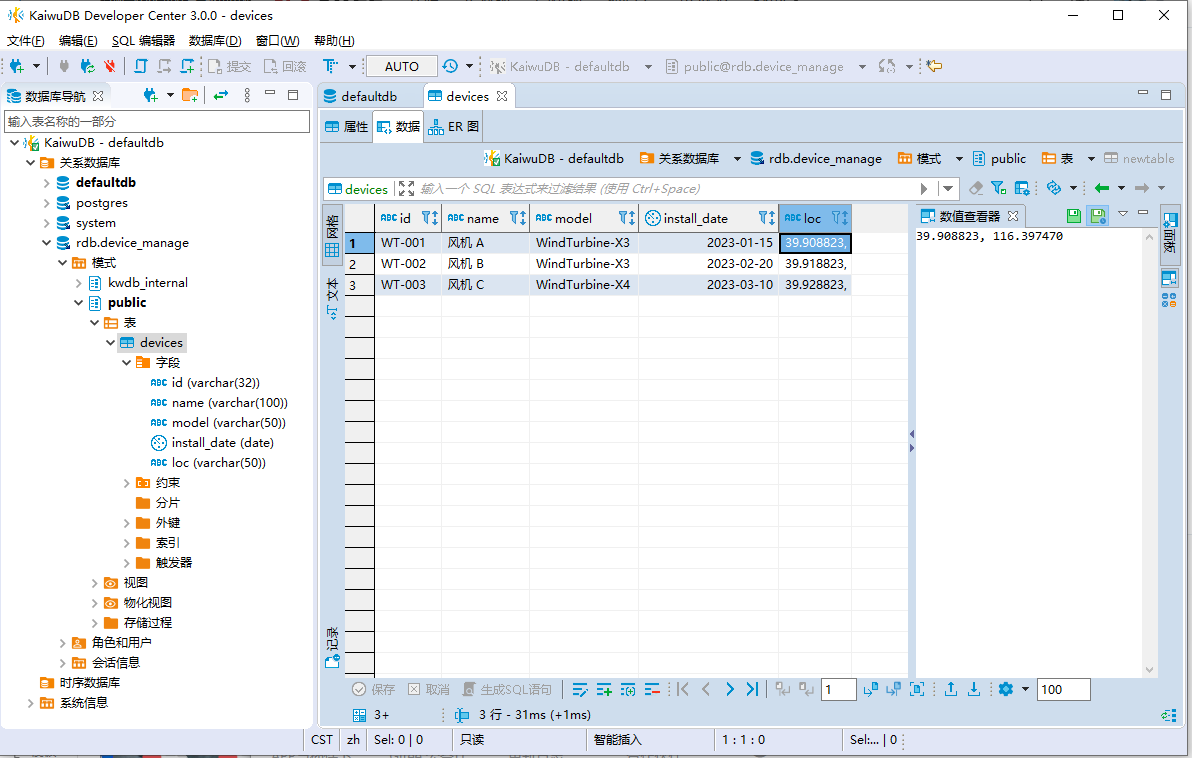Switch to the 属性 tab
This screenshot has height=758, width=1192.
tap(347, 126)
